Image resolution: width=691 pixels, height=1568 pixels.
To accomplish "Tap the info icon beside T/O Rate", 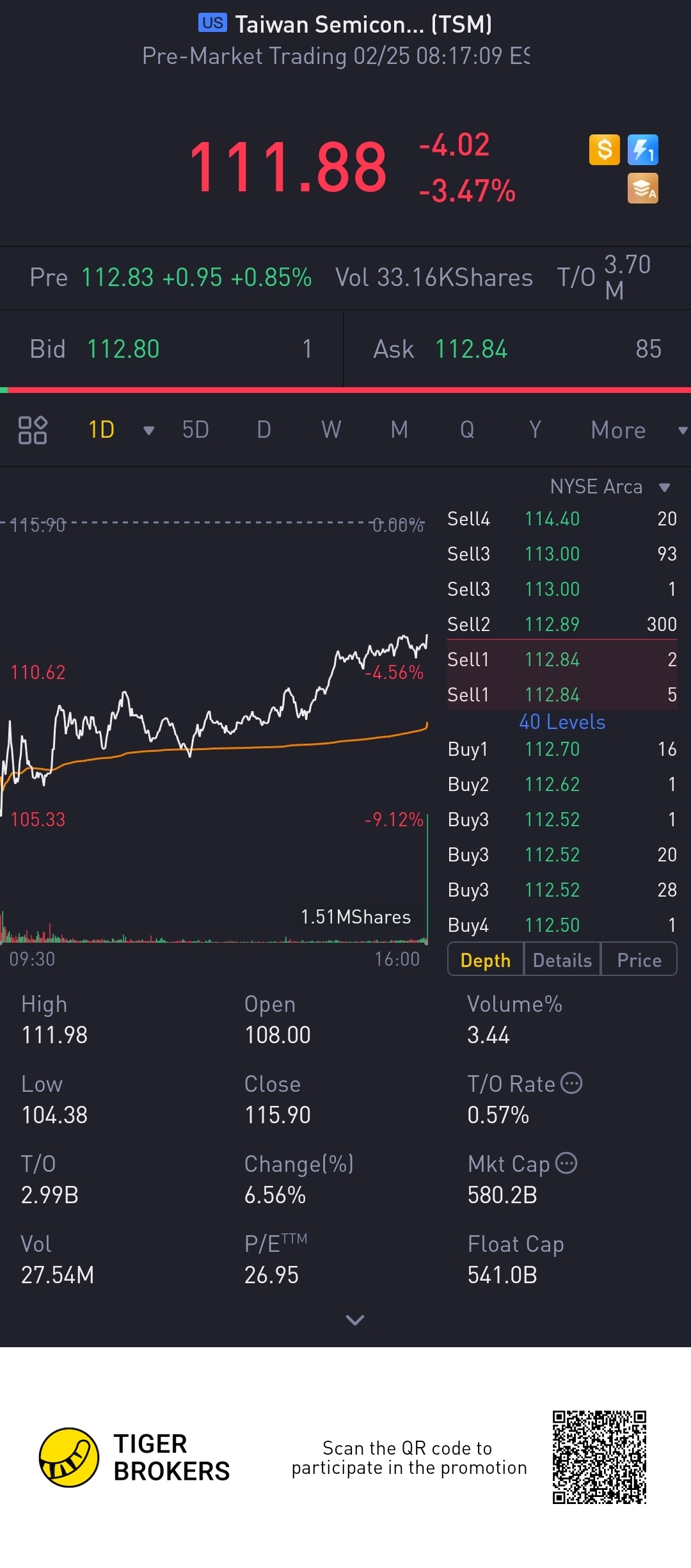I will coord(571,1083).
